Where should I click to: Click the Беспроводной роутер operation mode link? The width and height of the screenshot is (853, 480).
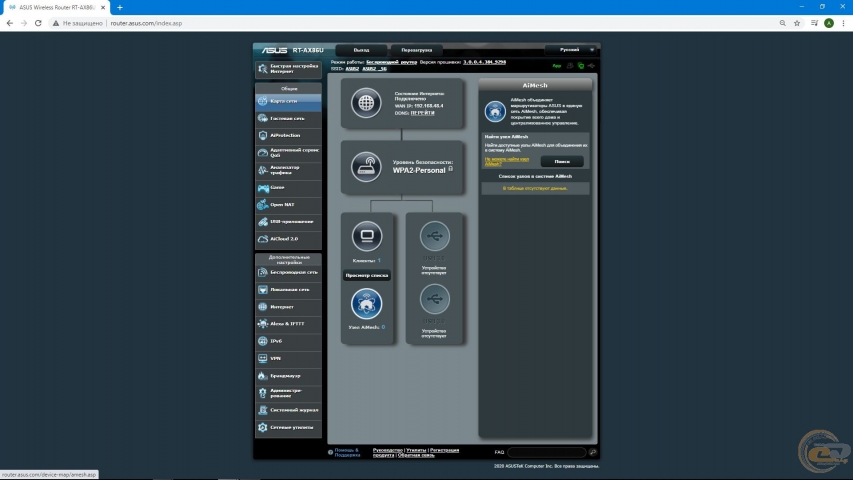[391, 62]
